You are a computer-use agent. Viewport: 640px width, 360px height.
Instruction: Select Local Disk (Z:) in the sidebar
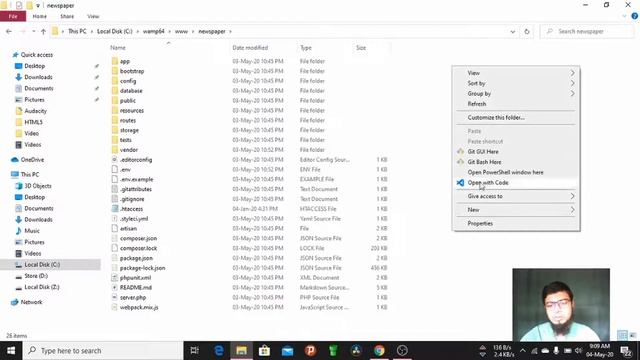42,287
